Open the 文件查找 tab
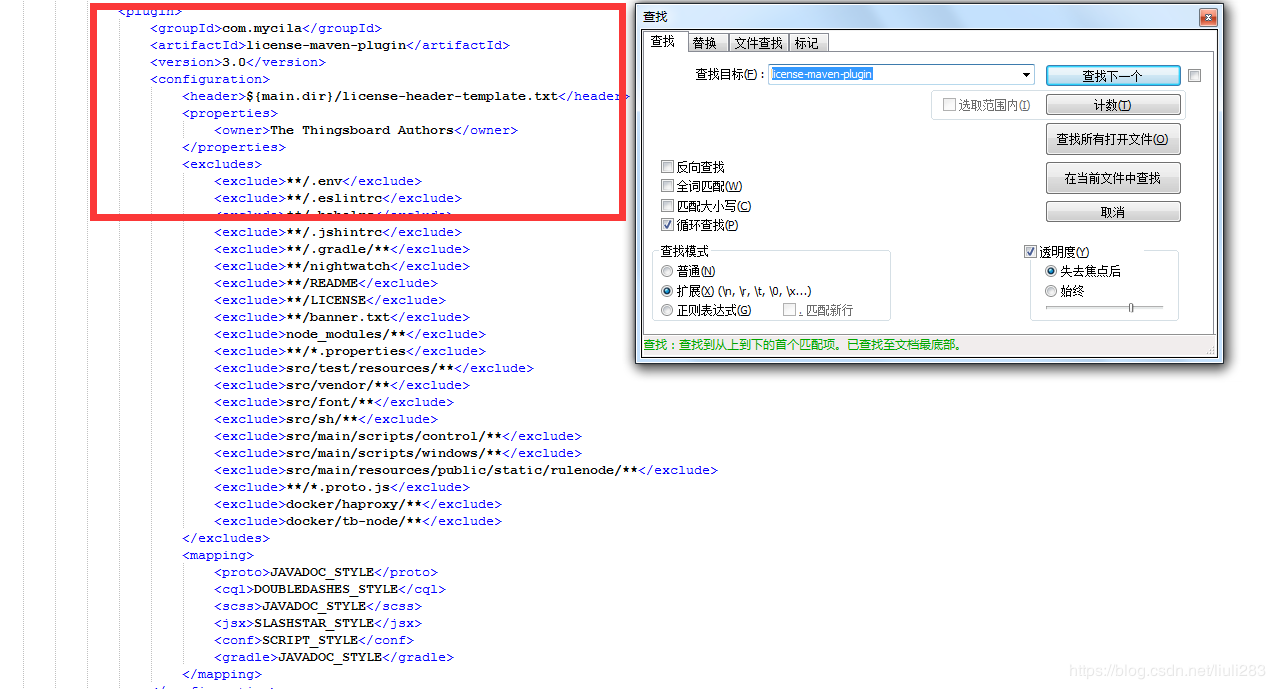The image size is (1275, 689). pyautogui.click(x=758, y=43)
